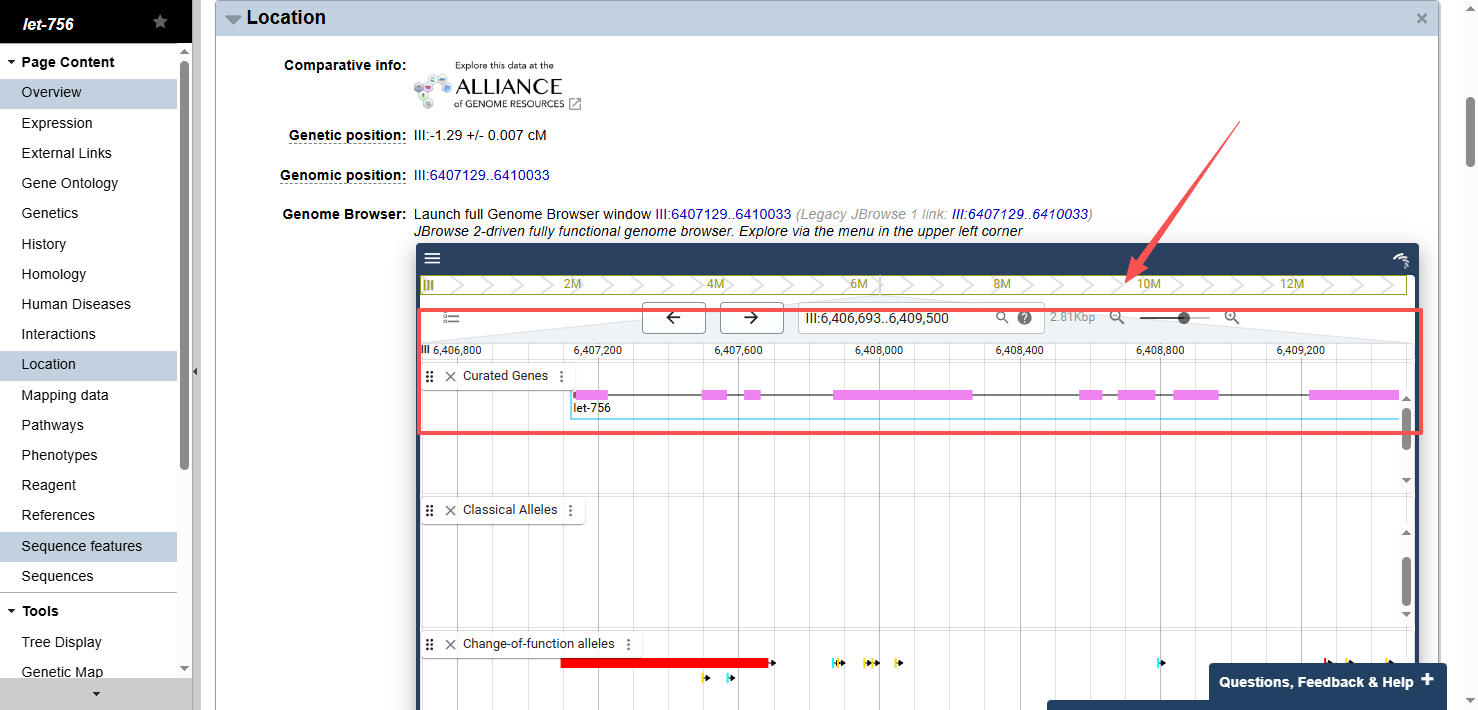Close the Classical Alleles track
1478x710 pixels.
[x=450, y=510]
